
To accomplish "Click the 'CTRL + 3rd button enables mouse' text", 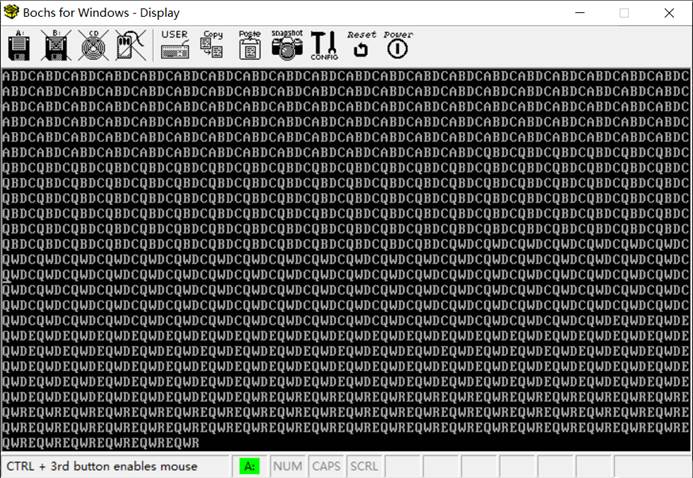I will [102, 466].
